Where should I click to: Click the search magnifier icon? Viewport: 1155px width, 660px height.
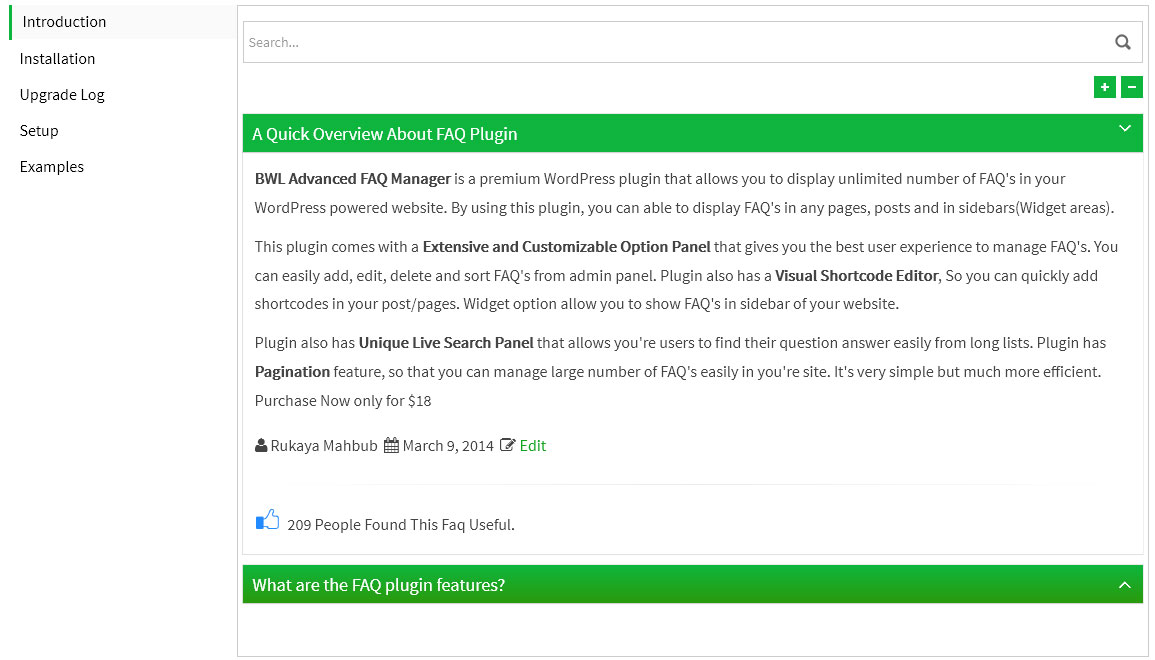(x=1122, y=42)
